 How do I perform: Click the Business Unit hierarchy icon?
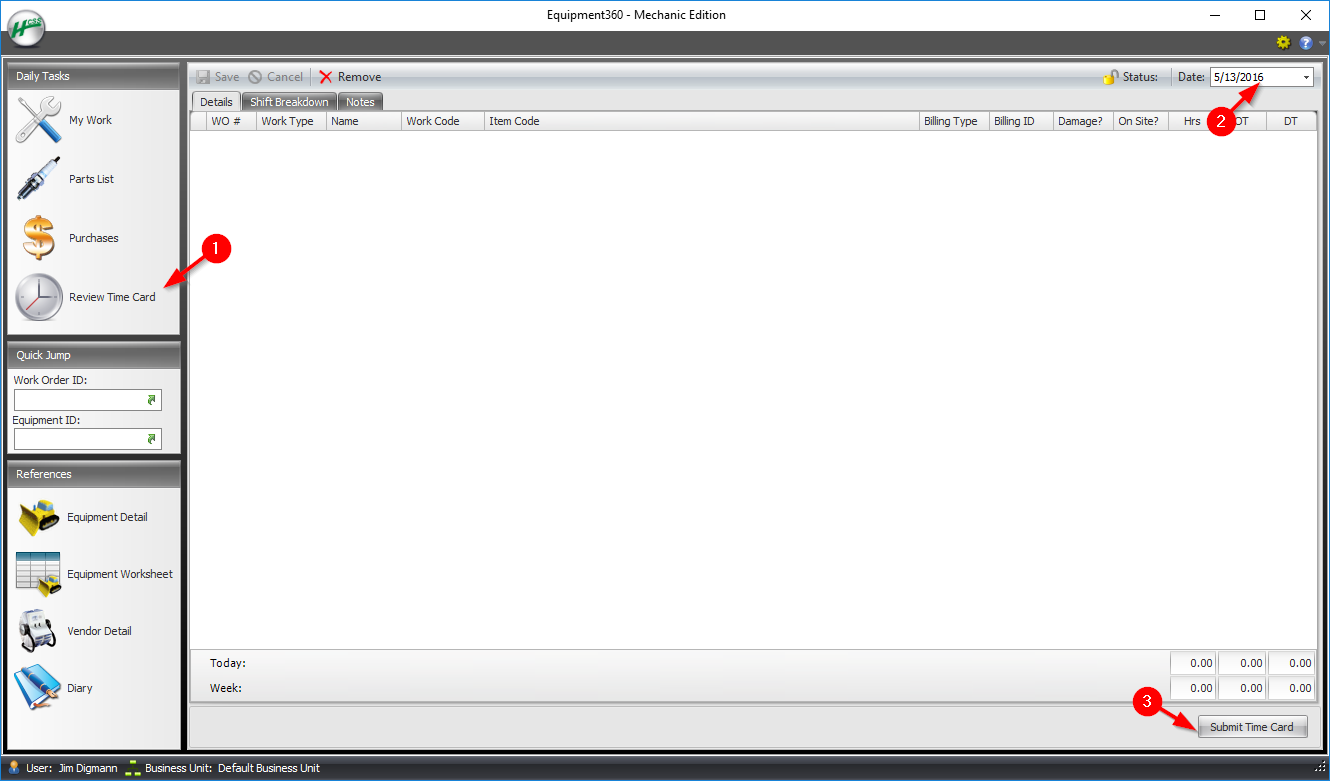click(x=132, y=768)
